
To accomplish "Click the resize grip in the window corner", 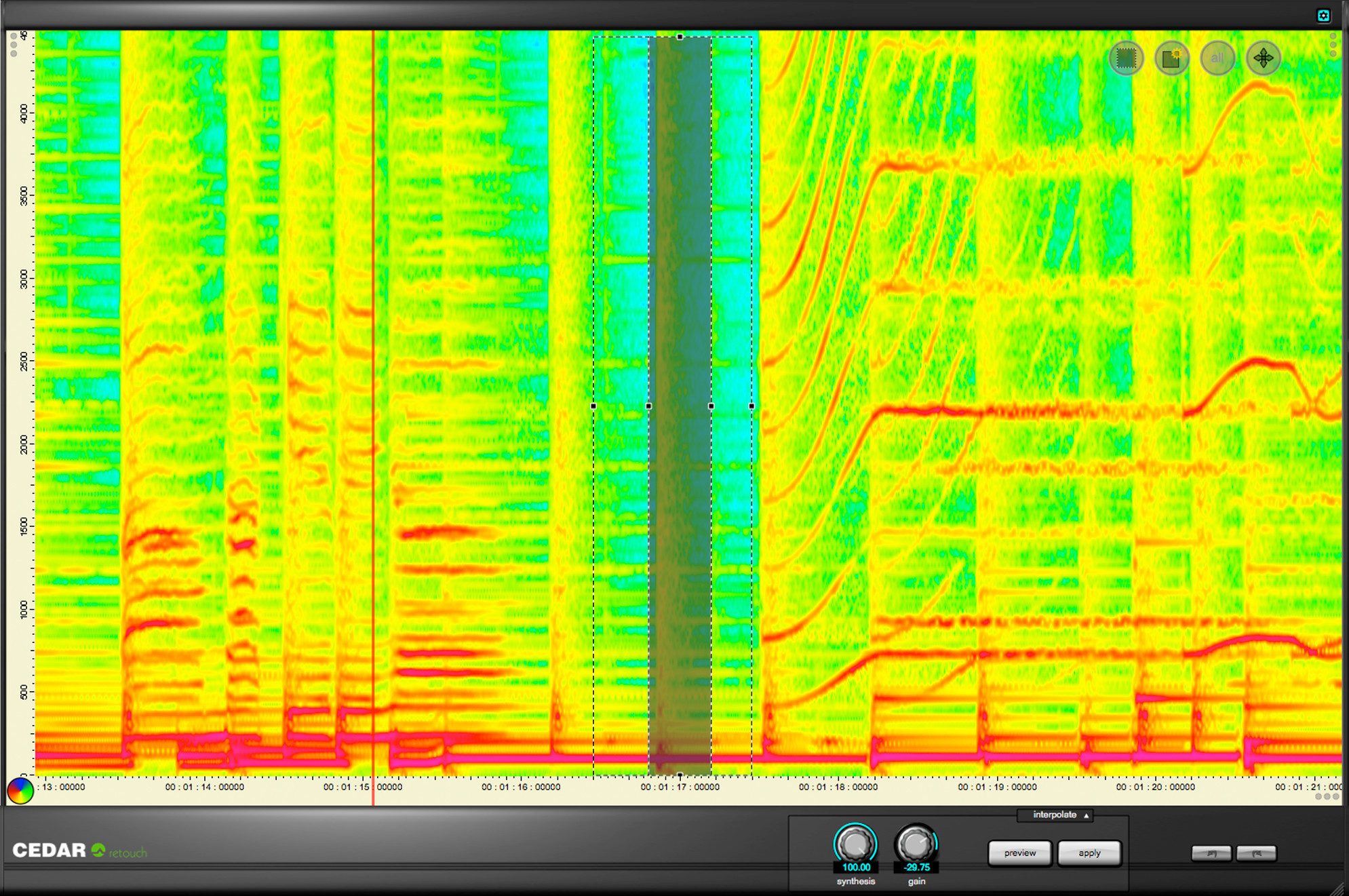I will pos(1337,888).
